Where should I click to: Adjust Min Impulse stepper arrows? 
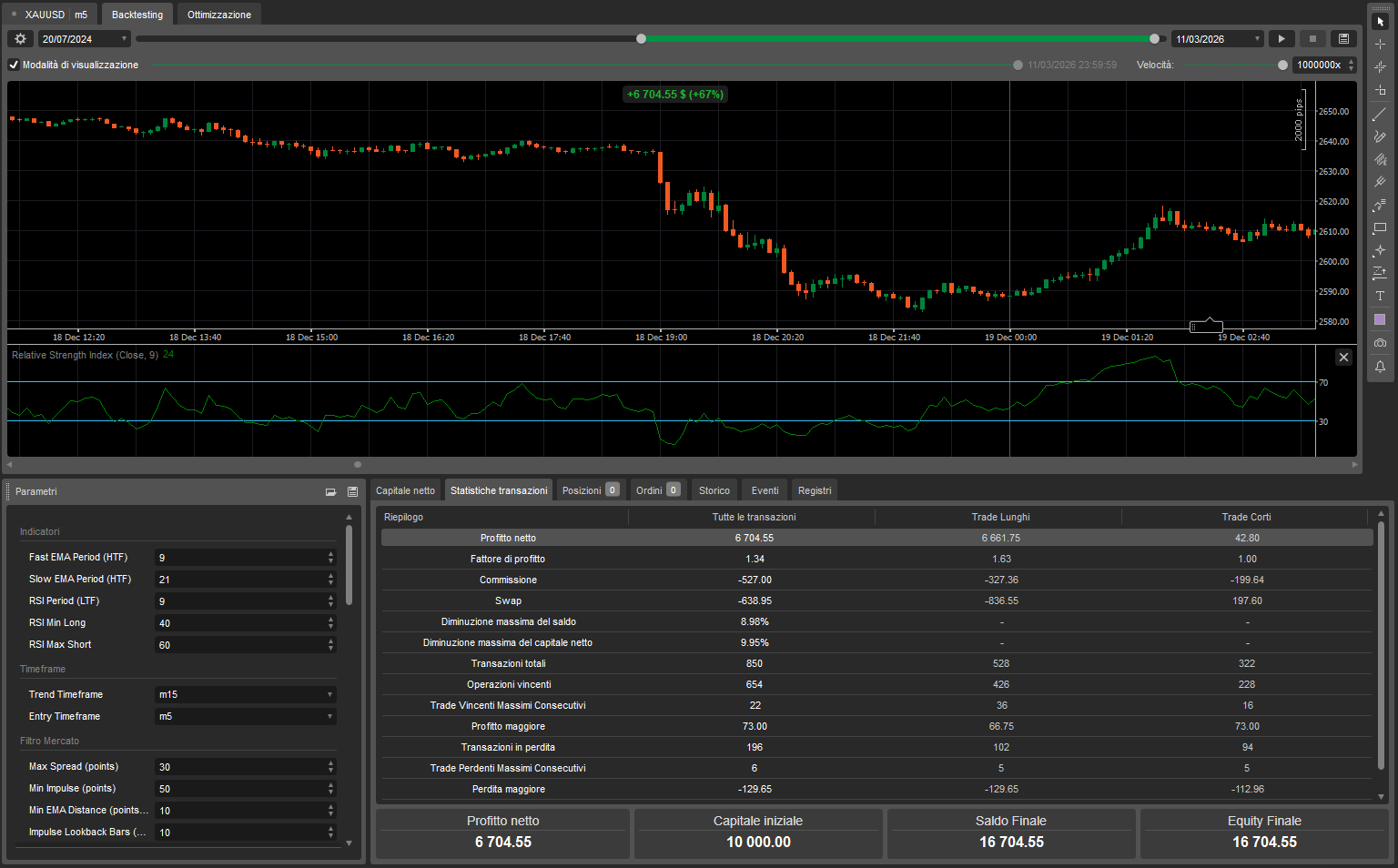[x=330, y=789]
